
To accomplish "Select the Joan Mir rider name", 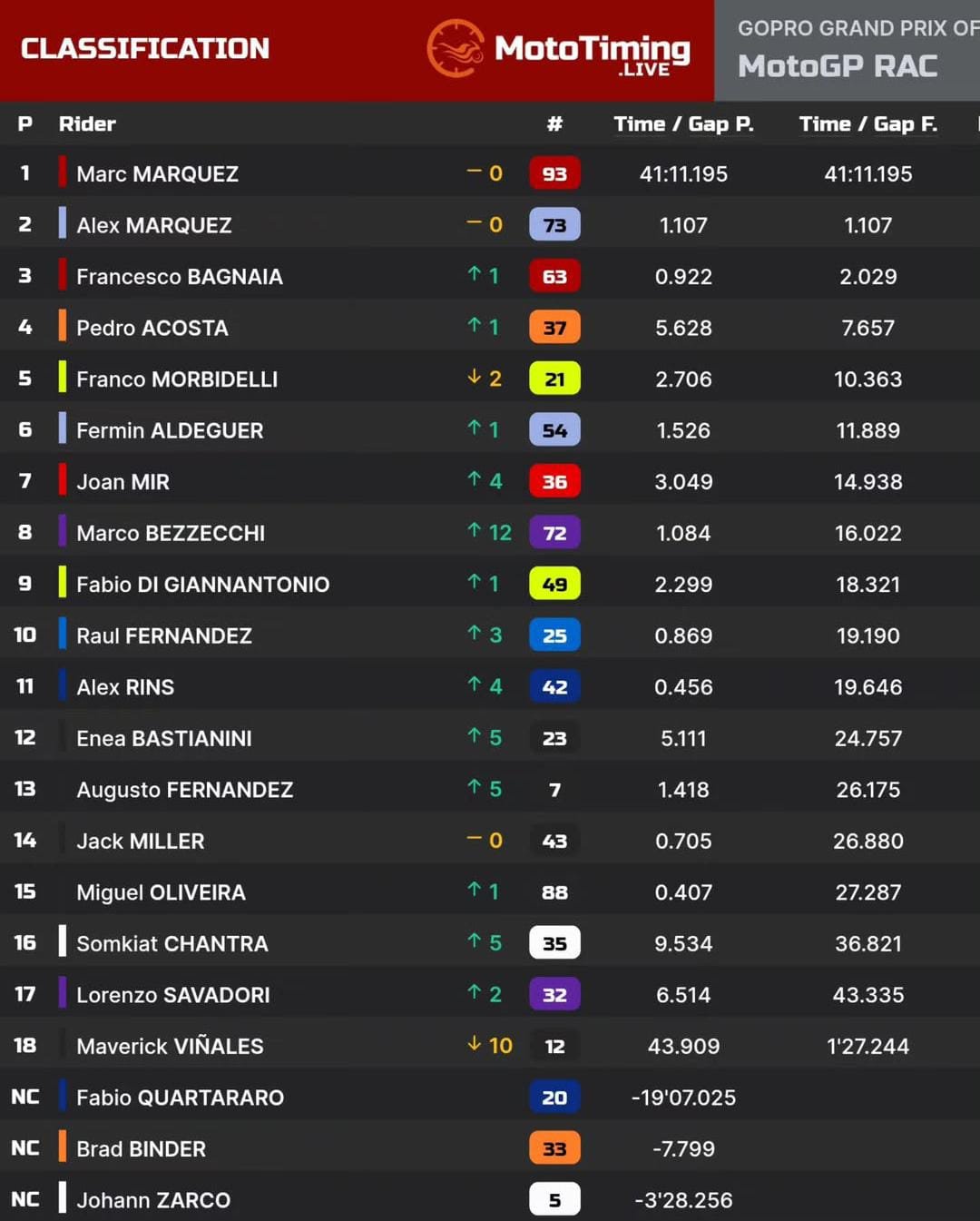I will point(122,482).
